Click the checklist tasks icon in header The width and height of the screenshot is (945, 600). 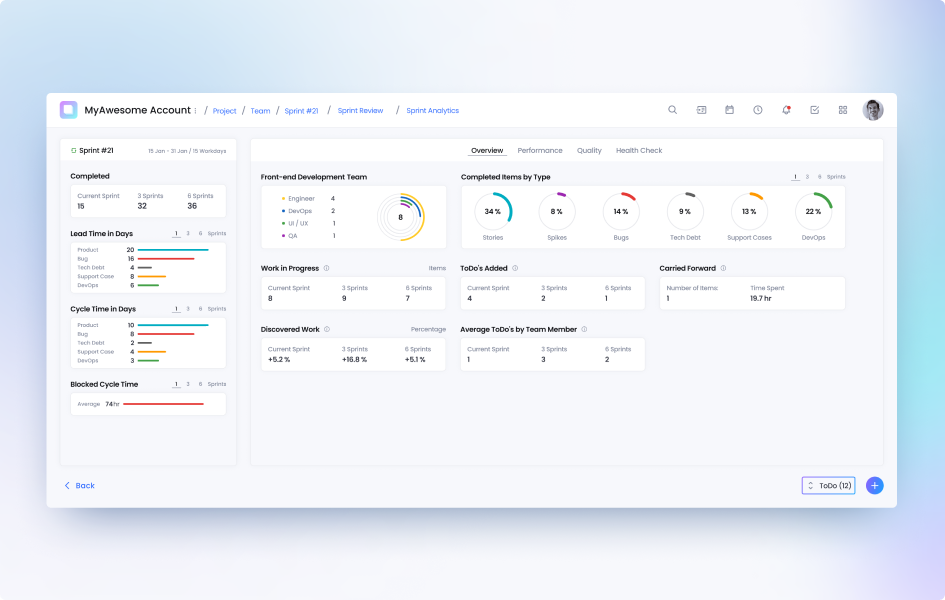point(814,110)
